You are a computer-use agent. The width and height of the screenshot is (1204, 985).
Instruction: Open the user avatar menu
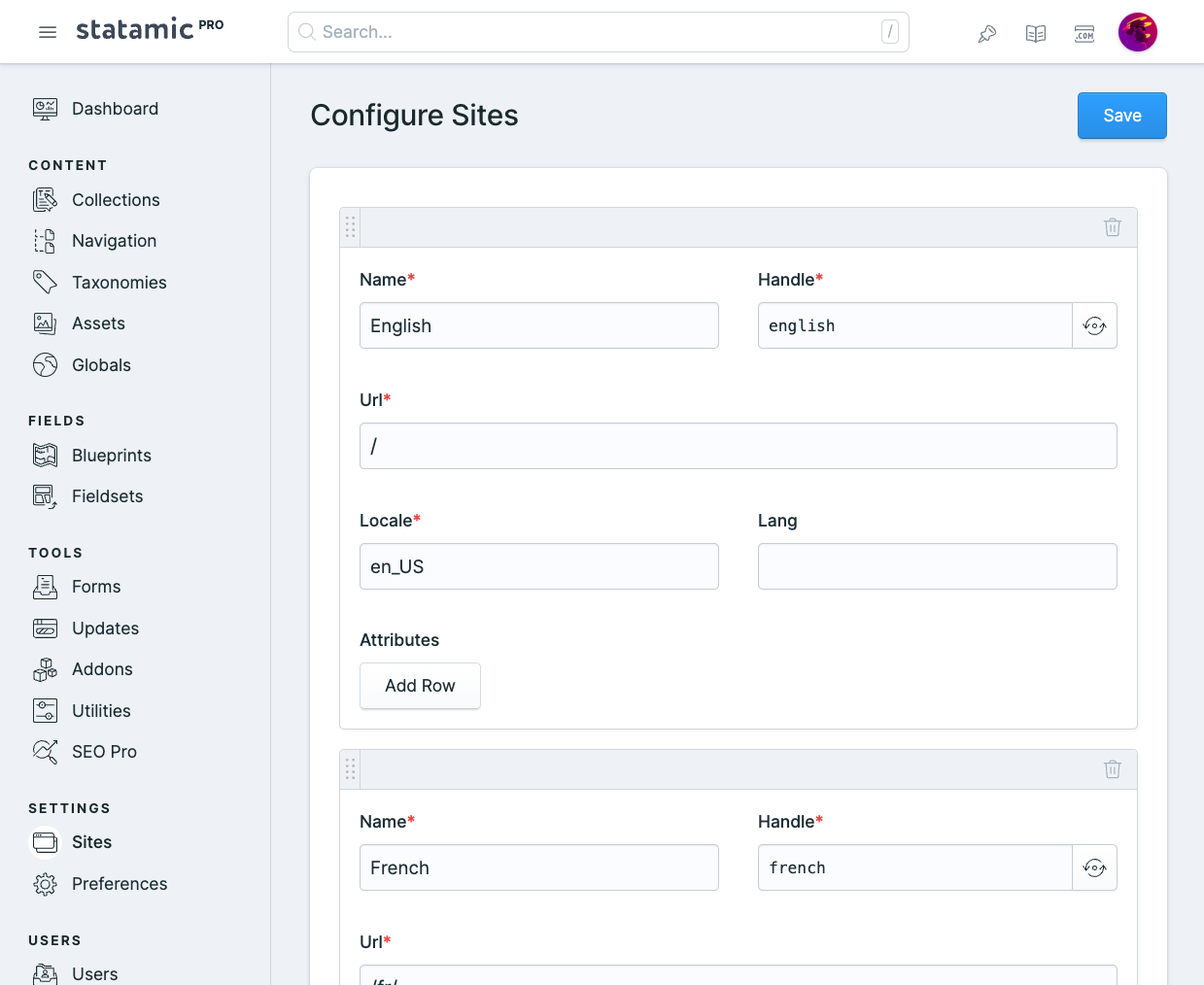1137,31
